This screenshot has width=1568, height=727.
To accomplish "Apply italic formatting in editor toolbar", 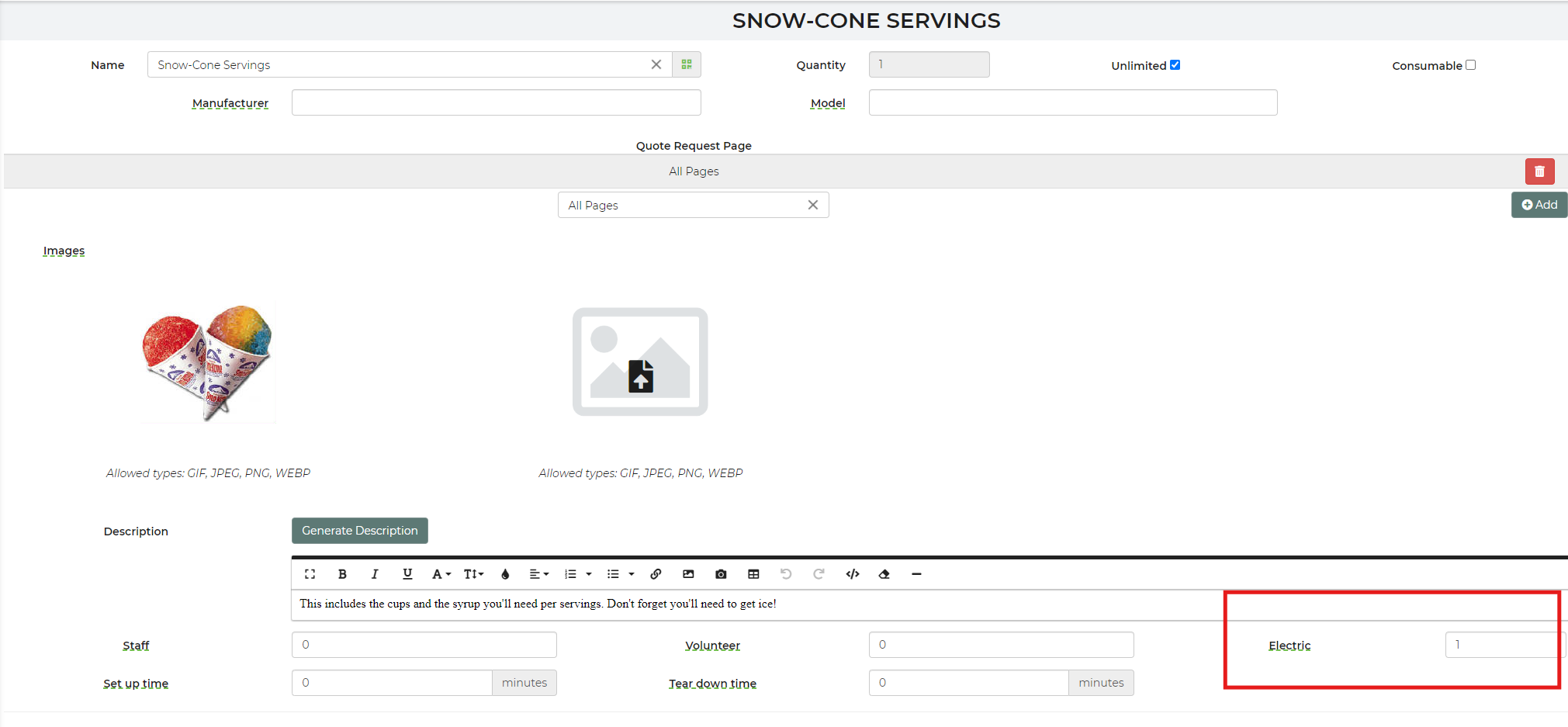I will [x=375, y=574].
